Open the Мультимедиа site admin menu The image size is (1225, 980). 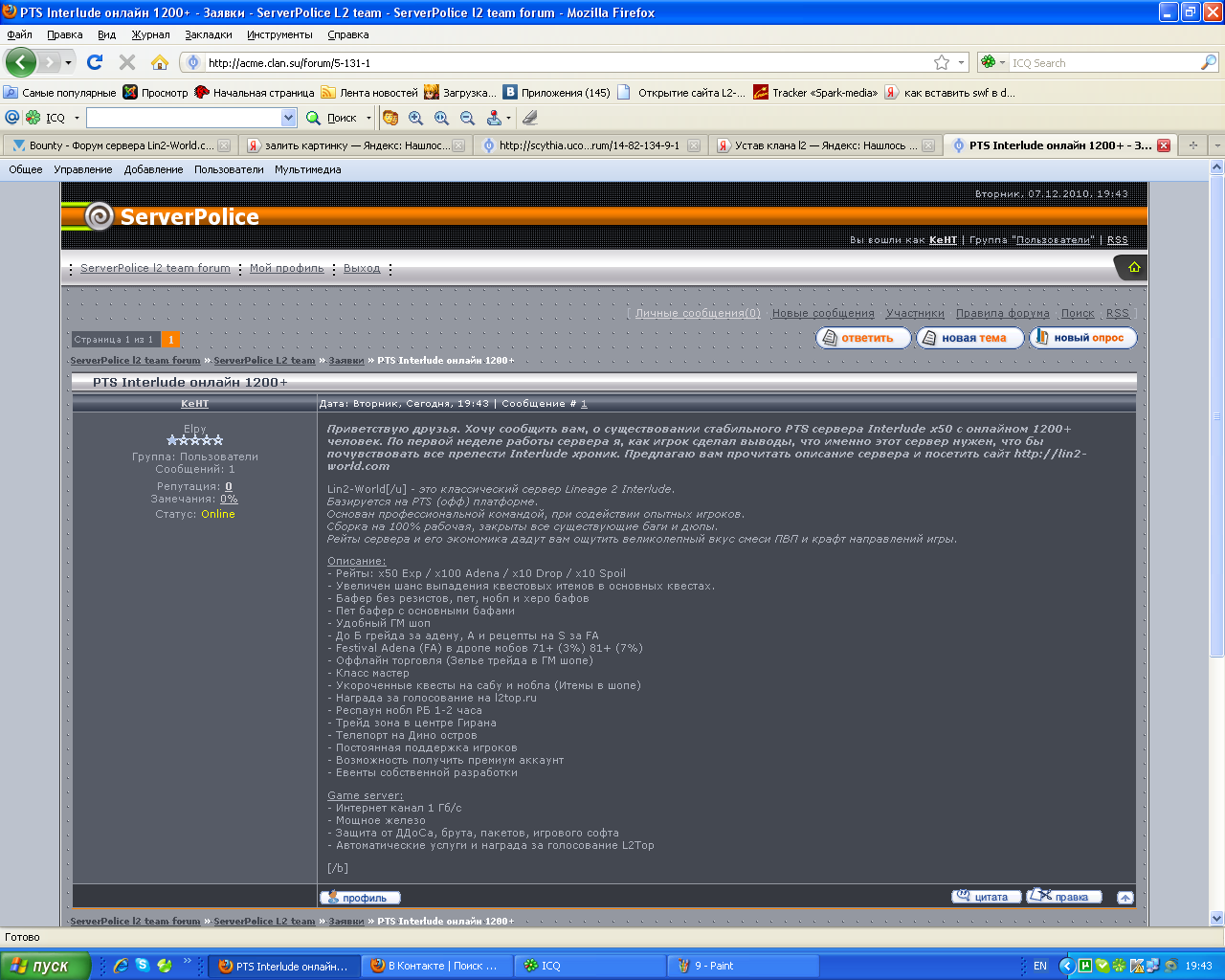click(308, 169)
